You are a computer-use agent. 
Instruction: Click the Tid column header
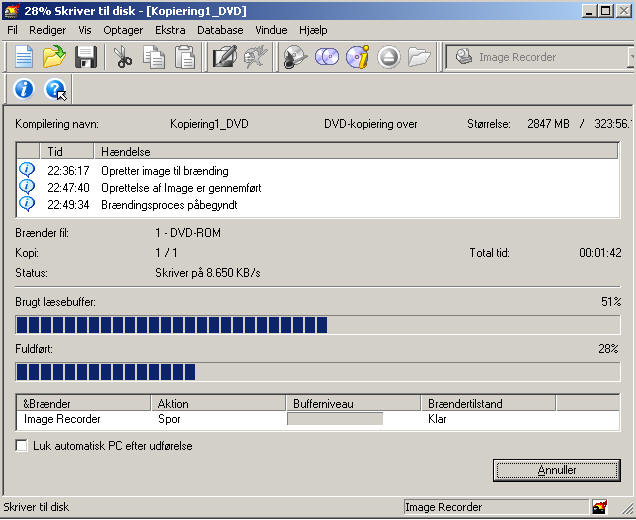[x=67, y=151]
